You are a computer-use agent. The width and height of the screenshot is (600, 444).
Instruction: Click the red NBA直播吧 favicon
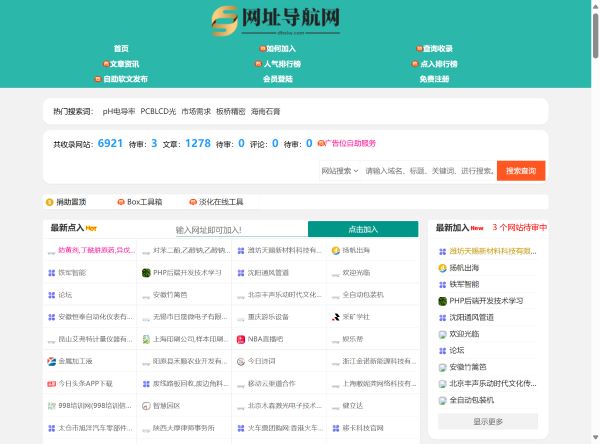tap(241, 339)
